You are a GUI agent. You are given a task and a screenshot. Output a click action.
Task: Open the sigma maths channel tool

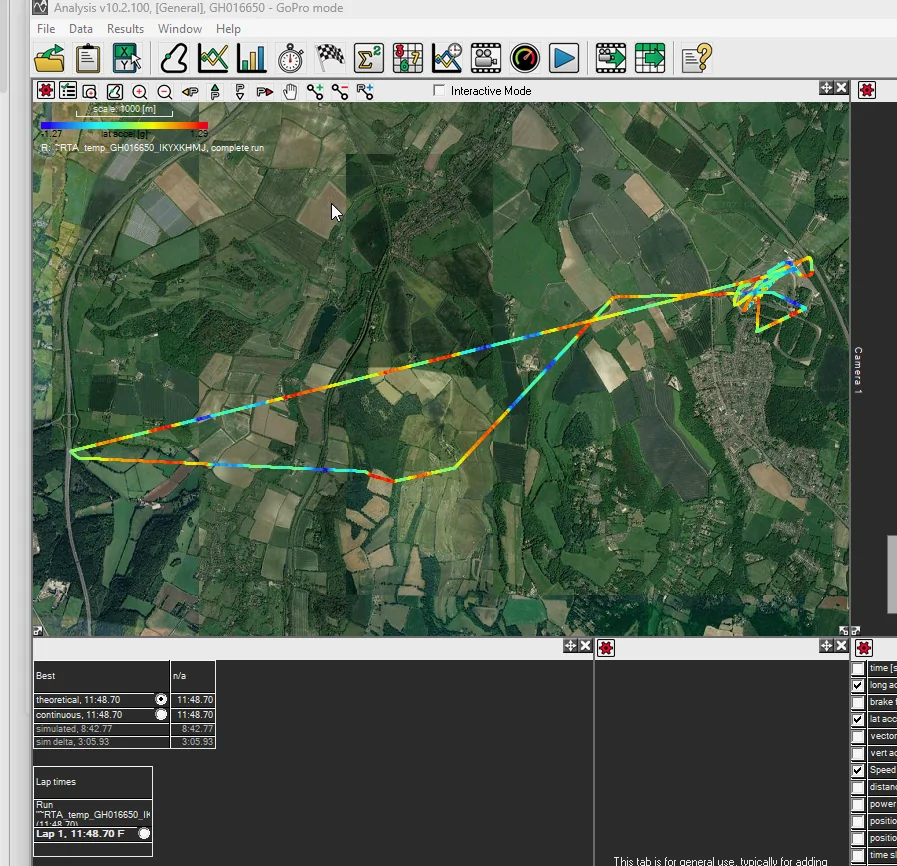tap(368, 58)
